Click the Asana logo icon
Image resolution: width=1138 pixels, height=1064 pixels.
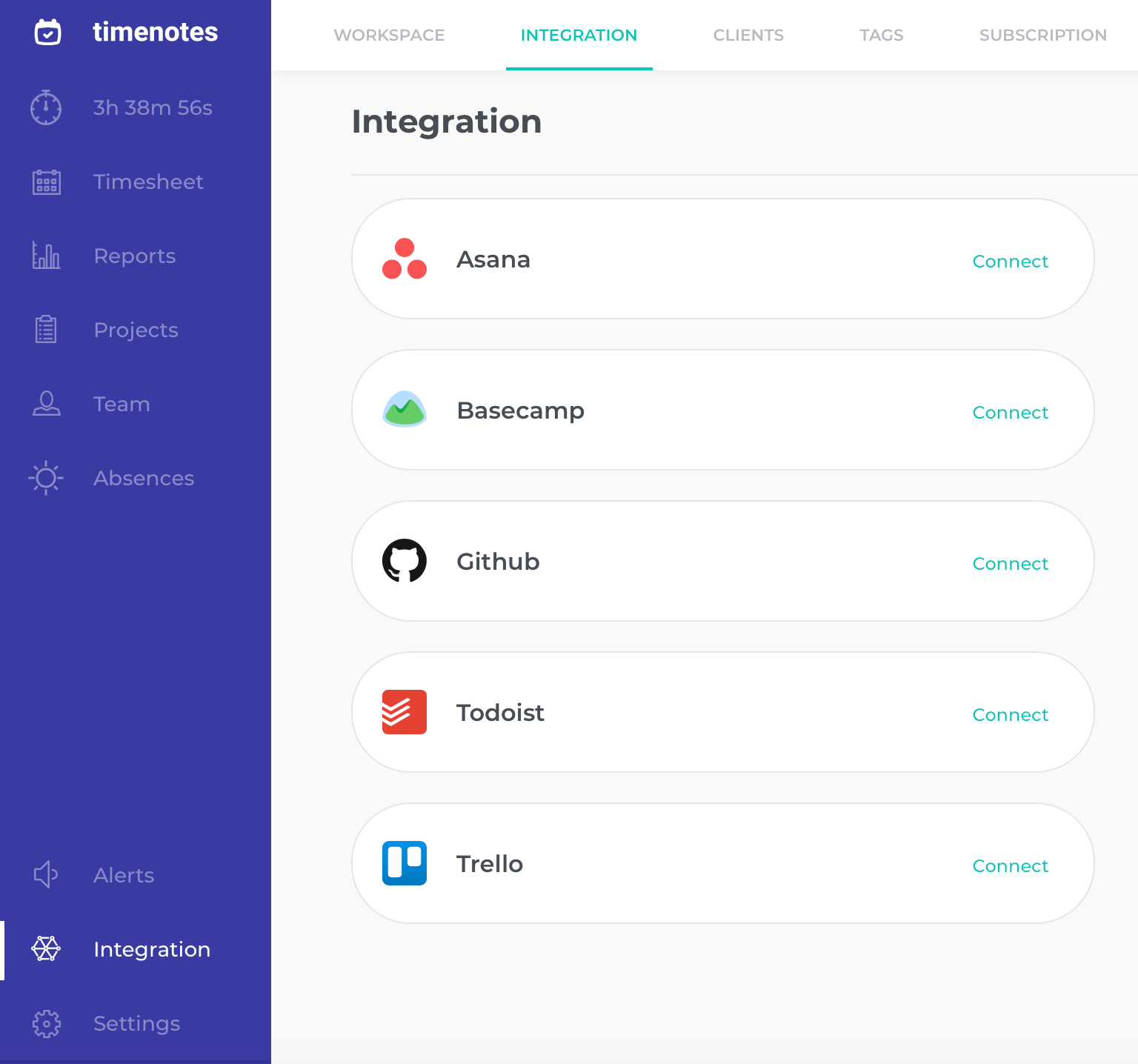pyautogui.click(x=405, y=259)
